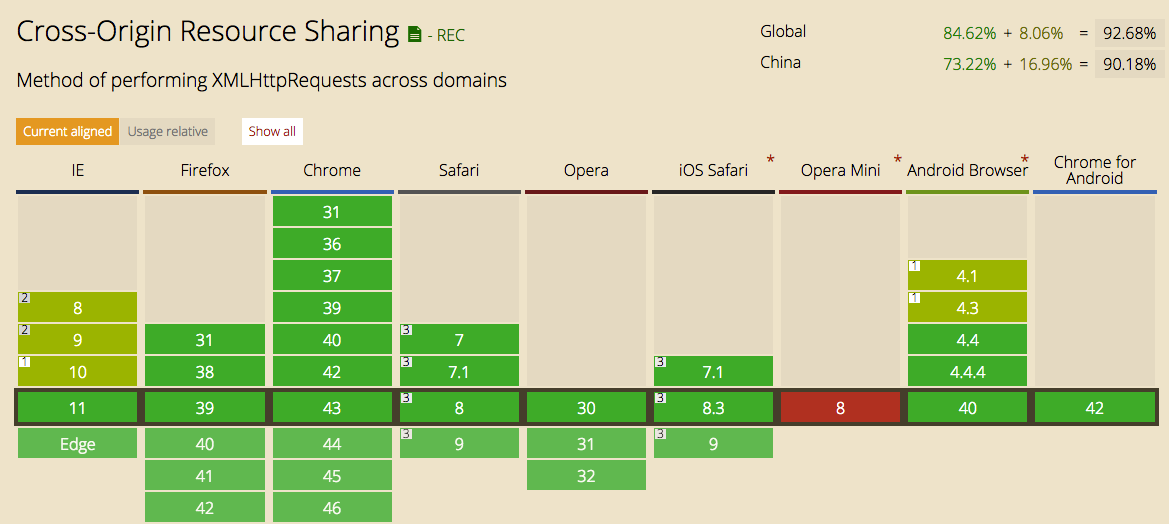Screen dimensions: 1169x524
Task: Select the IE 8 support cell
Action: point(78,308)
